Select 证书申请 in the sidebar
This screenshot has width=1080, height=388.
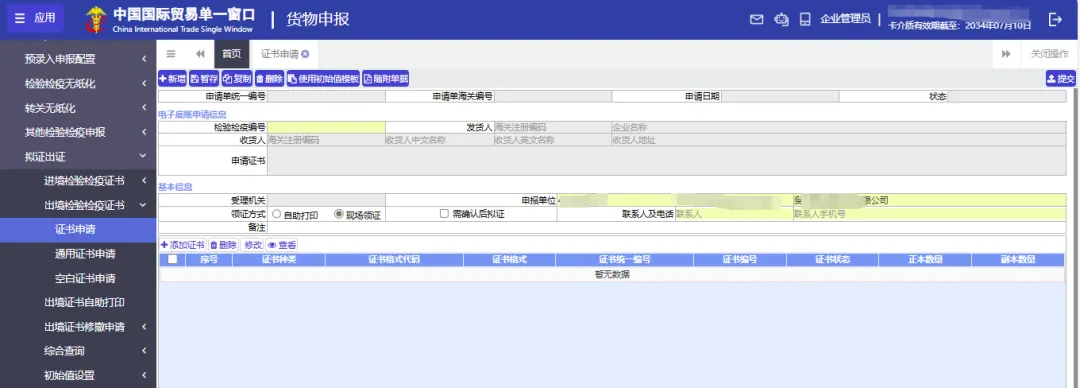(78, 229)
